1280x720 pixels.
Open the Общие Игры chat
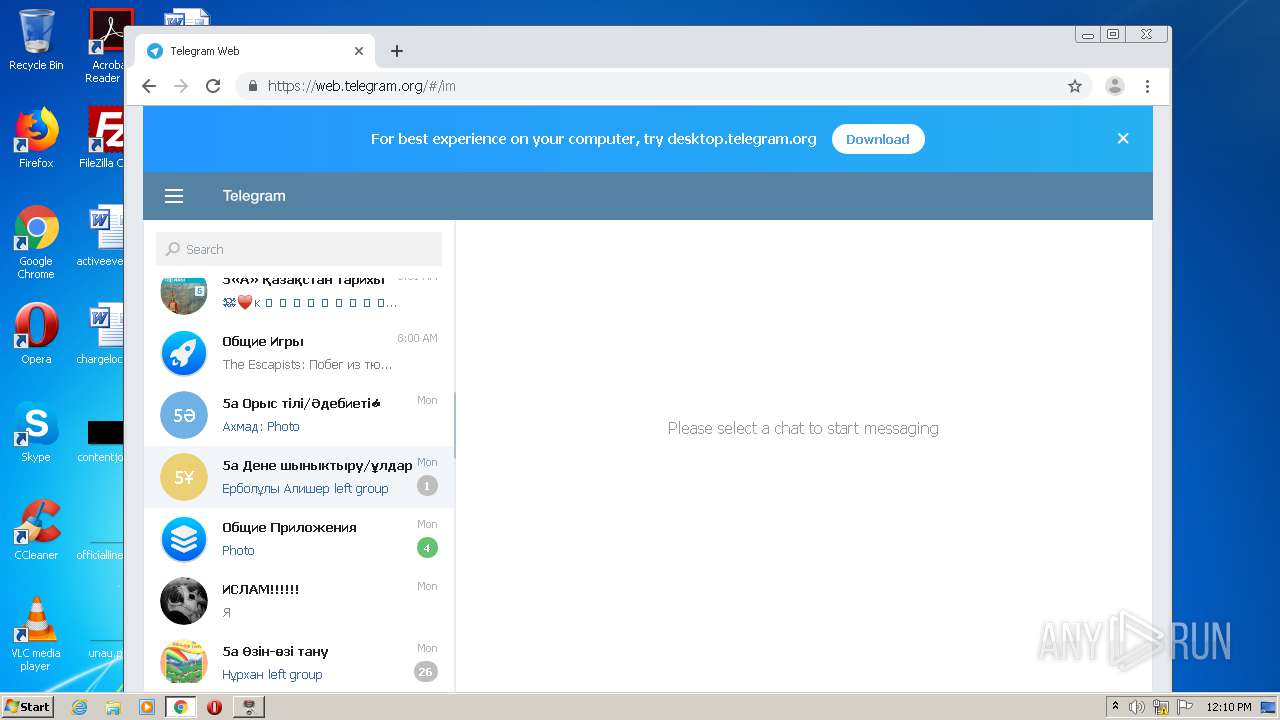(x=299, y=353)
